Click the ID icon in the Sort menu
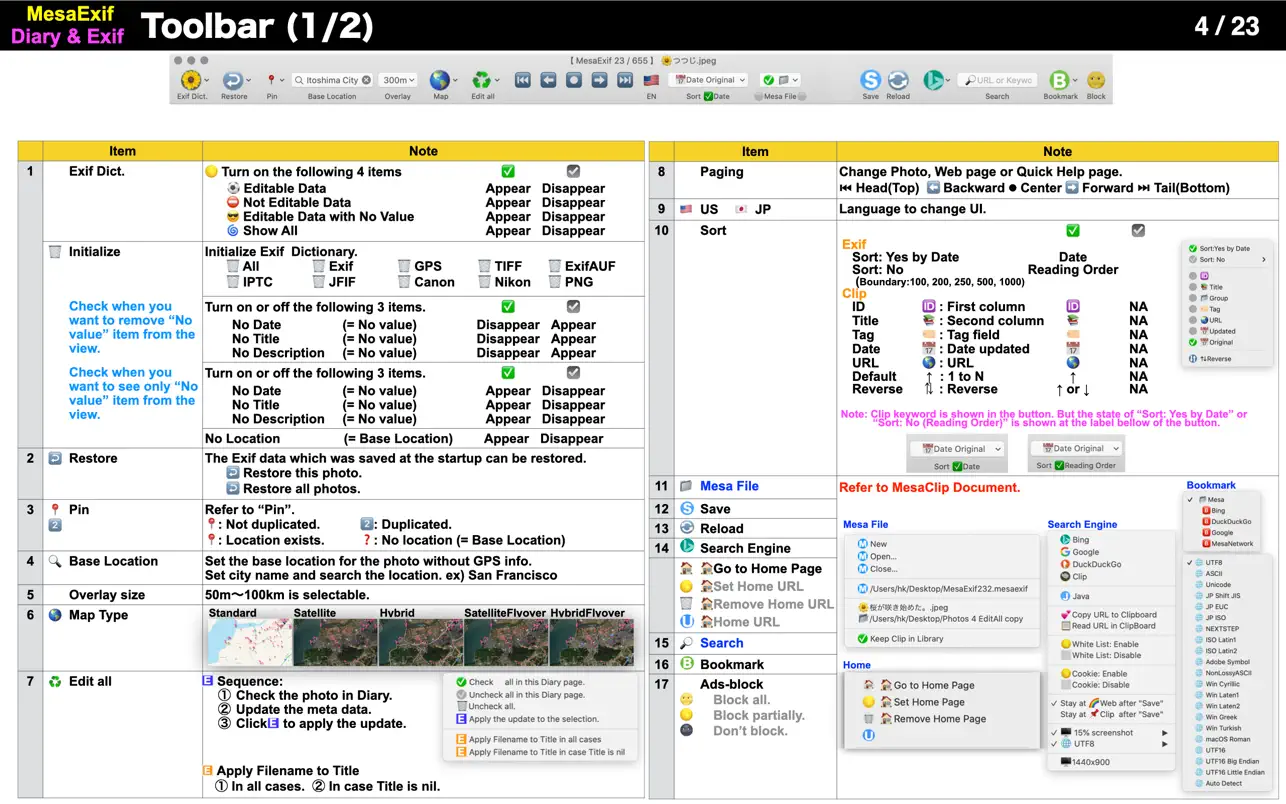 click(x=1204, y=275)
